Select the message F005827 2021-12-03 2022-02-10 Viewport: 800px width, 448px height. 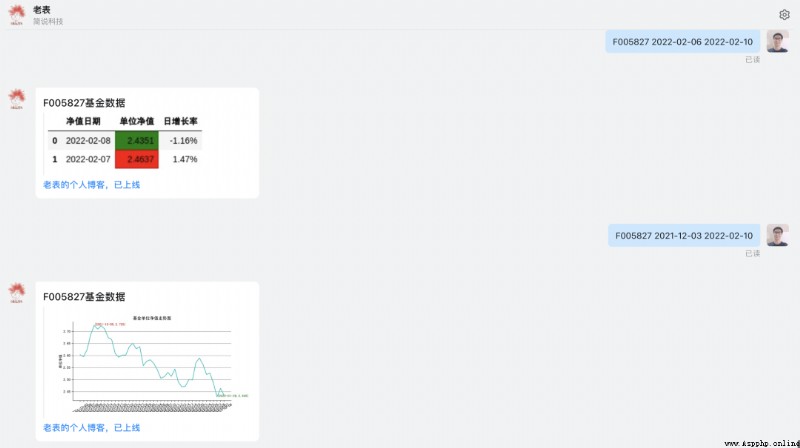click(x=684, y=236)
